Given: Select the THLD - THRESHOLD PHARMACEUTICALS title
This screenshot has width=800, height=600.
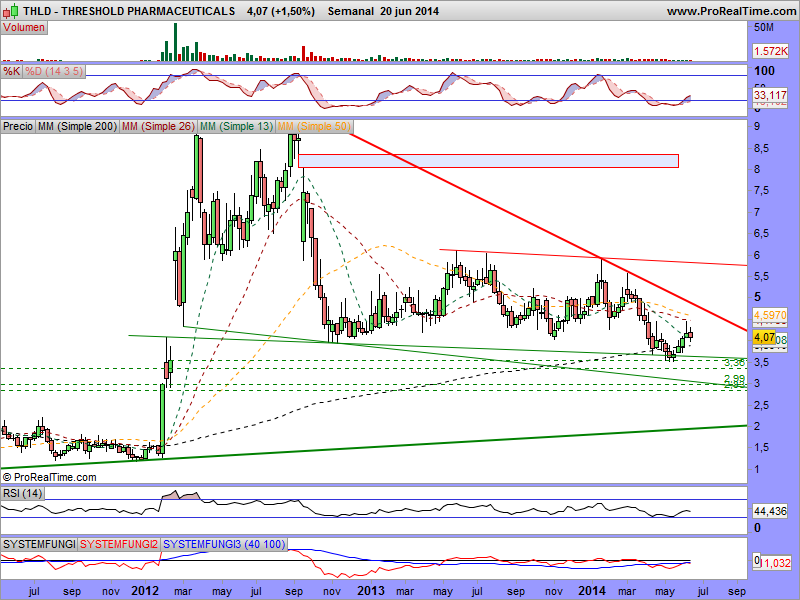Looking at the screenshot, I should (x=129, y=11).
